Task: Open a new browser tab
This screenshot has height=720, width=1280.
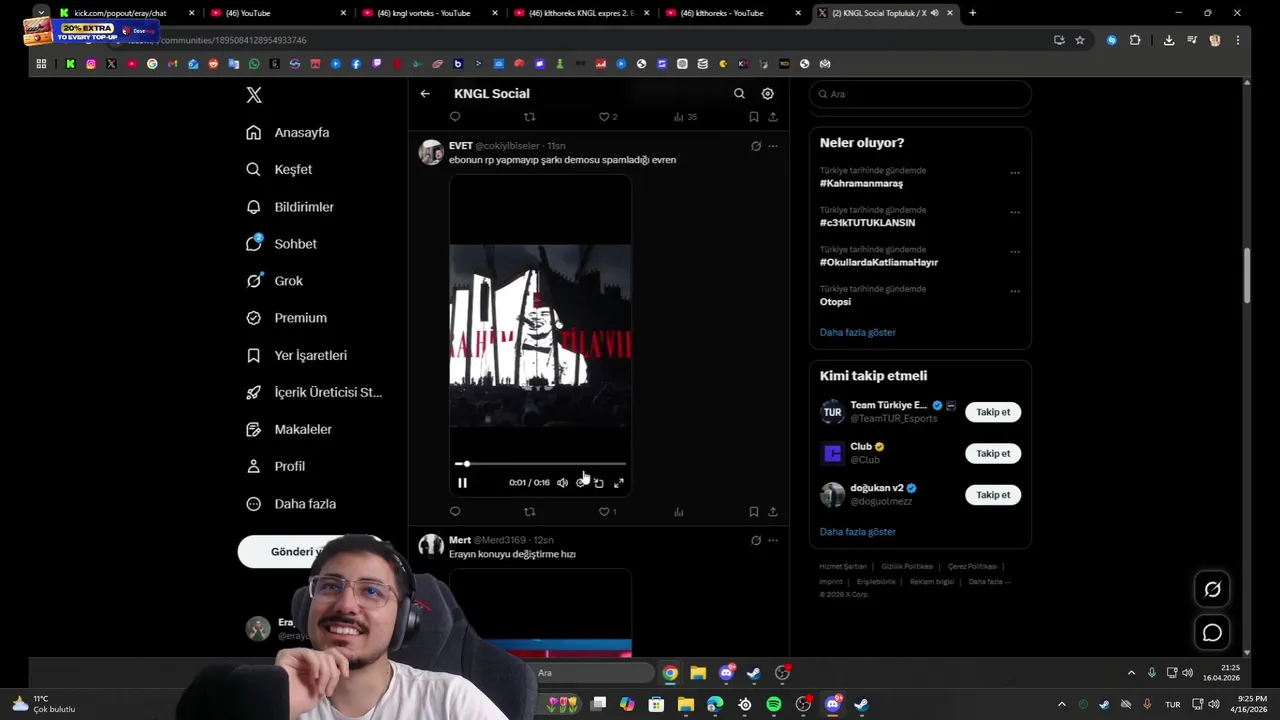Action: (x=972, y=13)
